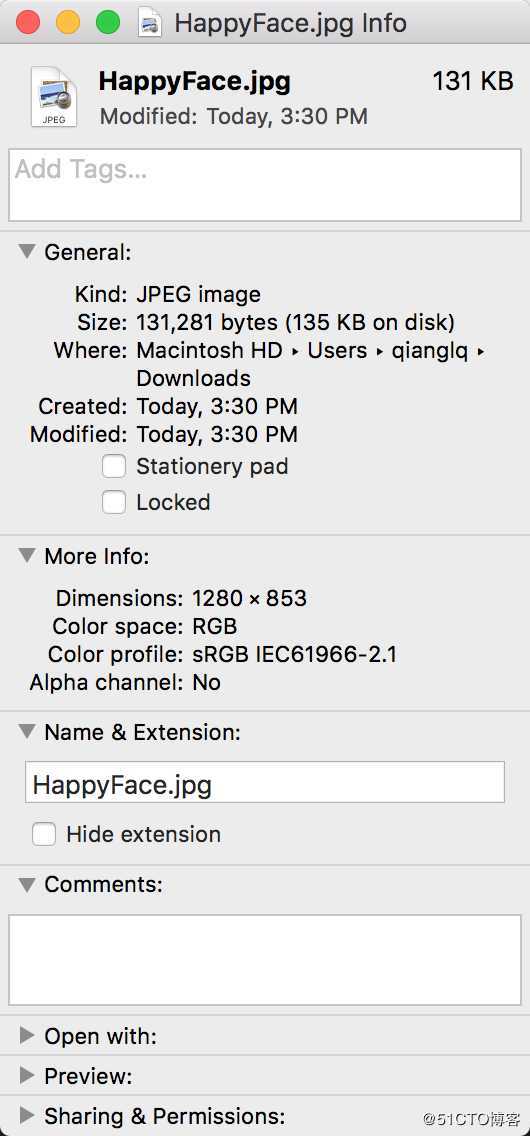Collapse the Comments section
This screenshot has width=530, height=1136.
(27, 884)
